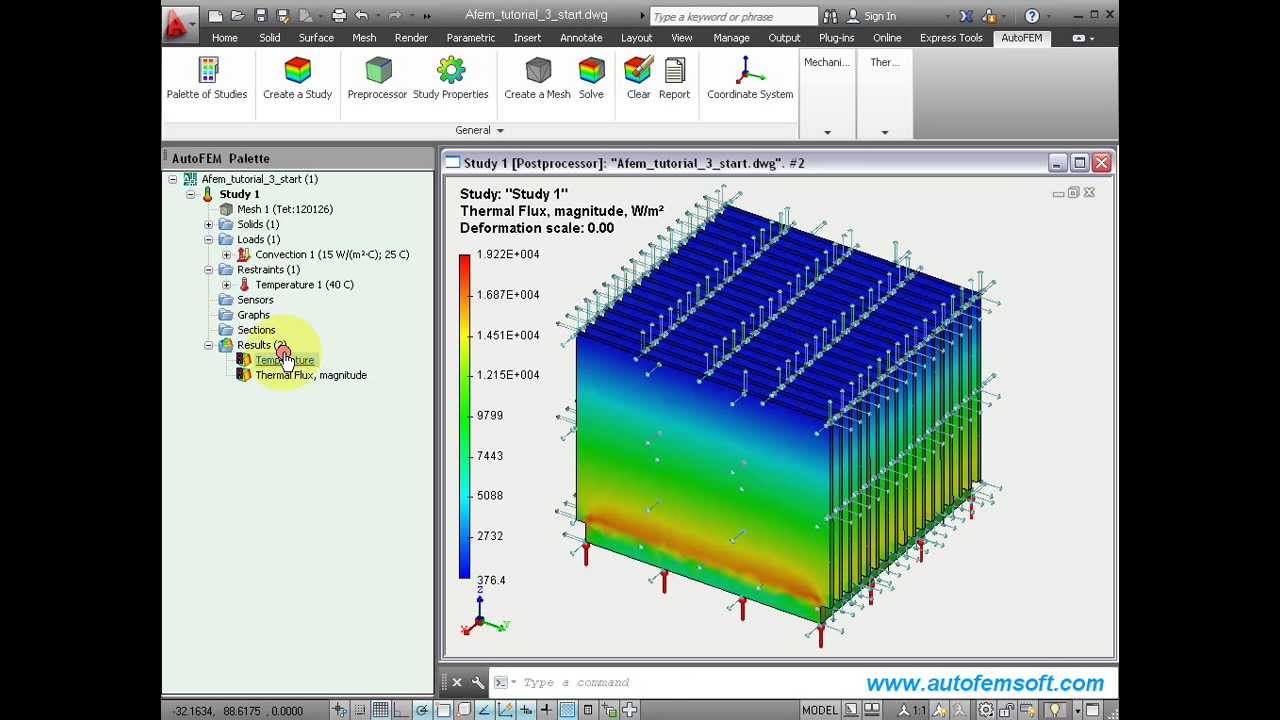Open Study Properties gear
Image resolution: width=1280 pixels, height=720 pixels.
[x=451, y=70]
